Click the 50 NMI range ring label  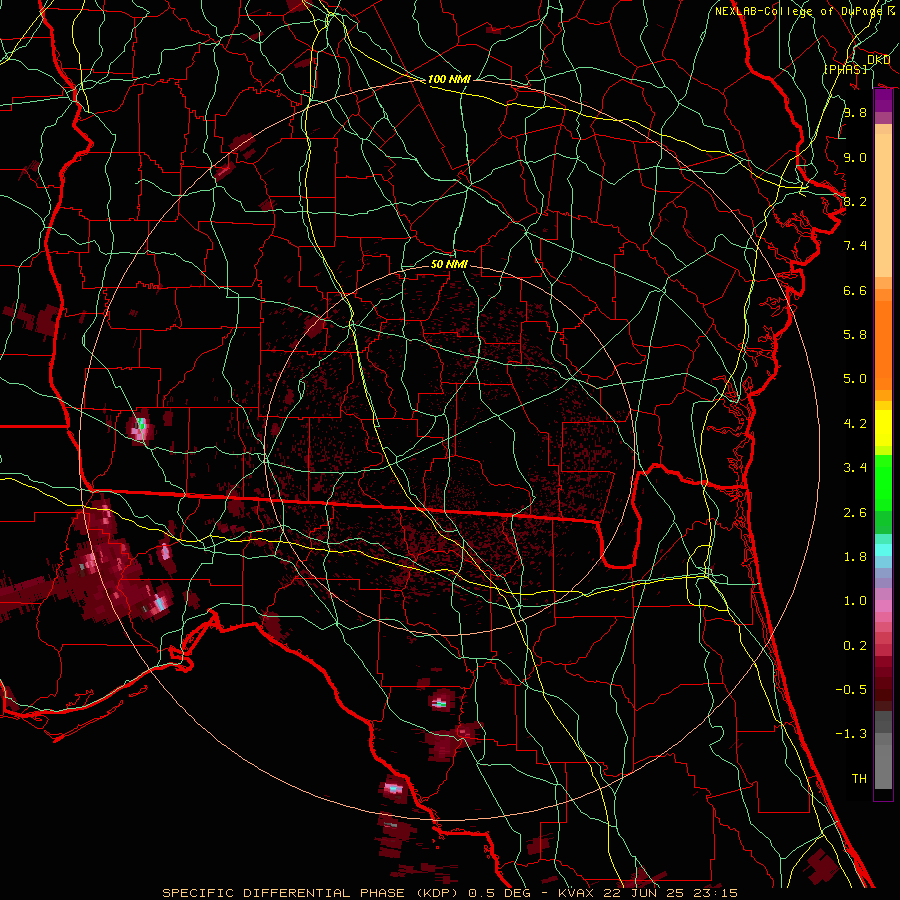point(449,264)
